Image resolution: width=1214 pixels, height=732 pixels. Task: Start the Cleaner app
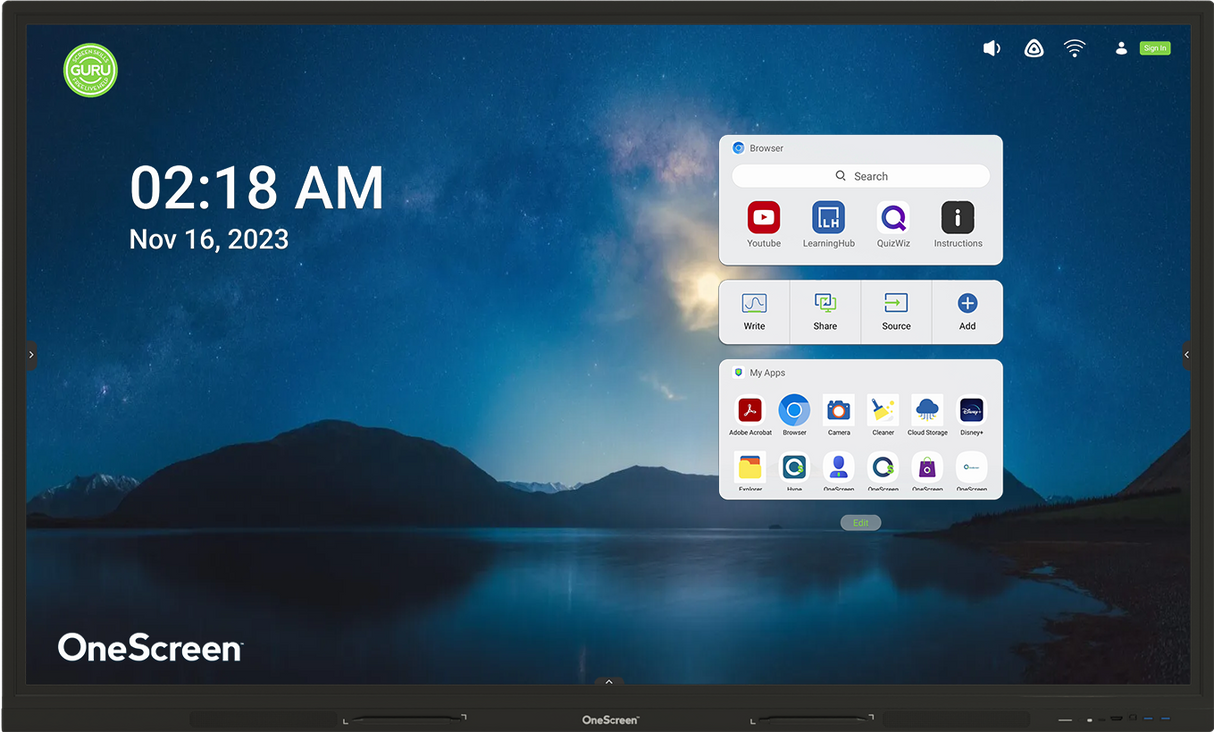coord(883,410)
